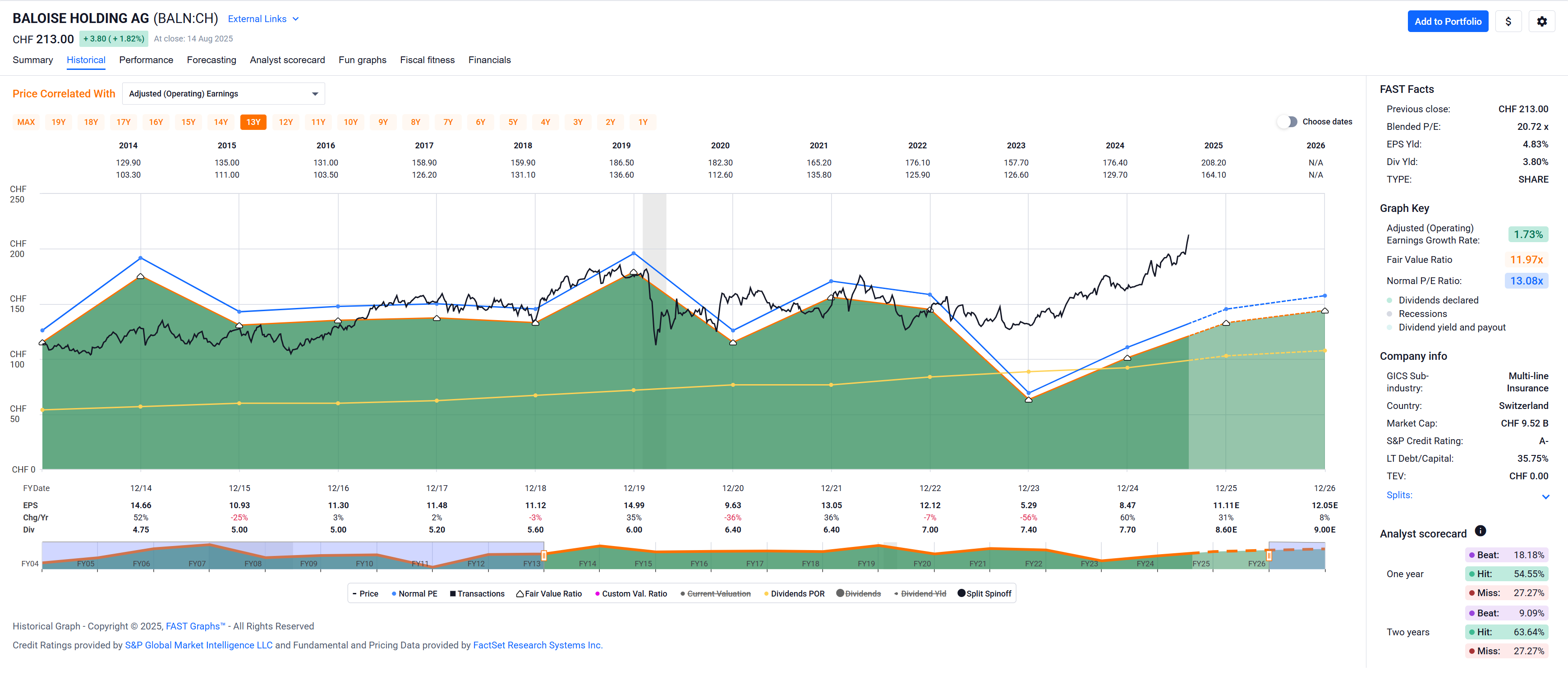Open the Fiscal fitness tab
Screen dimensions: 1568x675
coord(427,60)
